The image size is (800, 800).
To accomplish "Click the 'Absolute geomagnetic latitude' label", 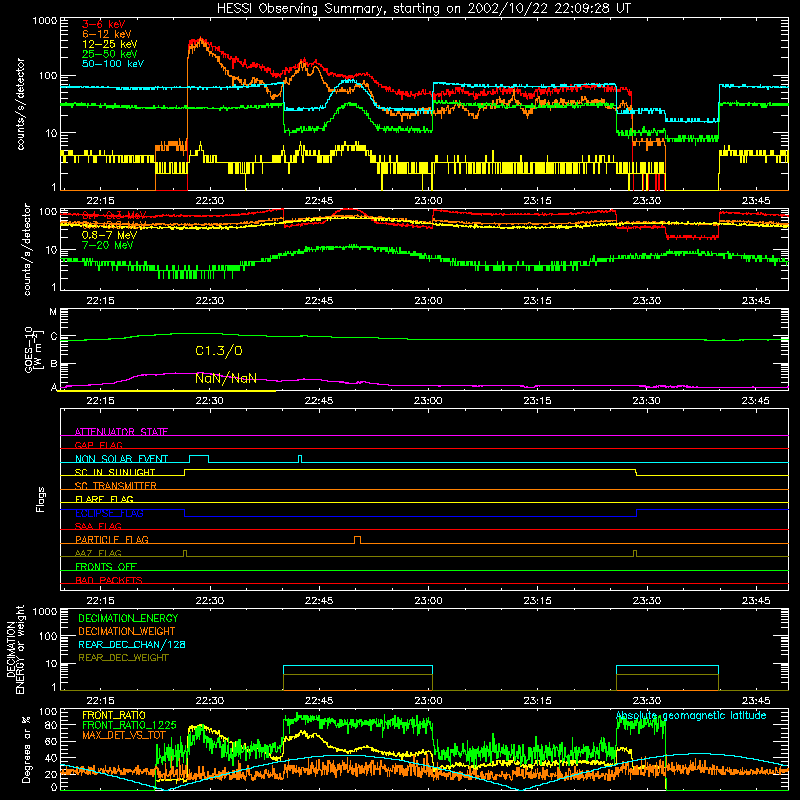I will (x=691, y=716).
